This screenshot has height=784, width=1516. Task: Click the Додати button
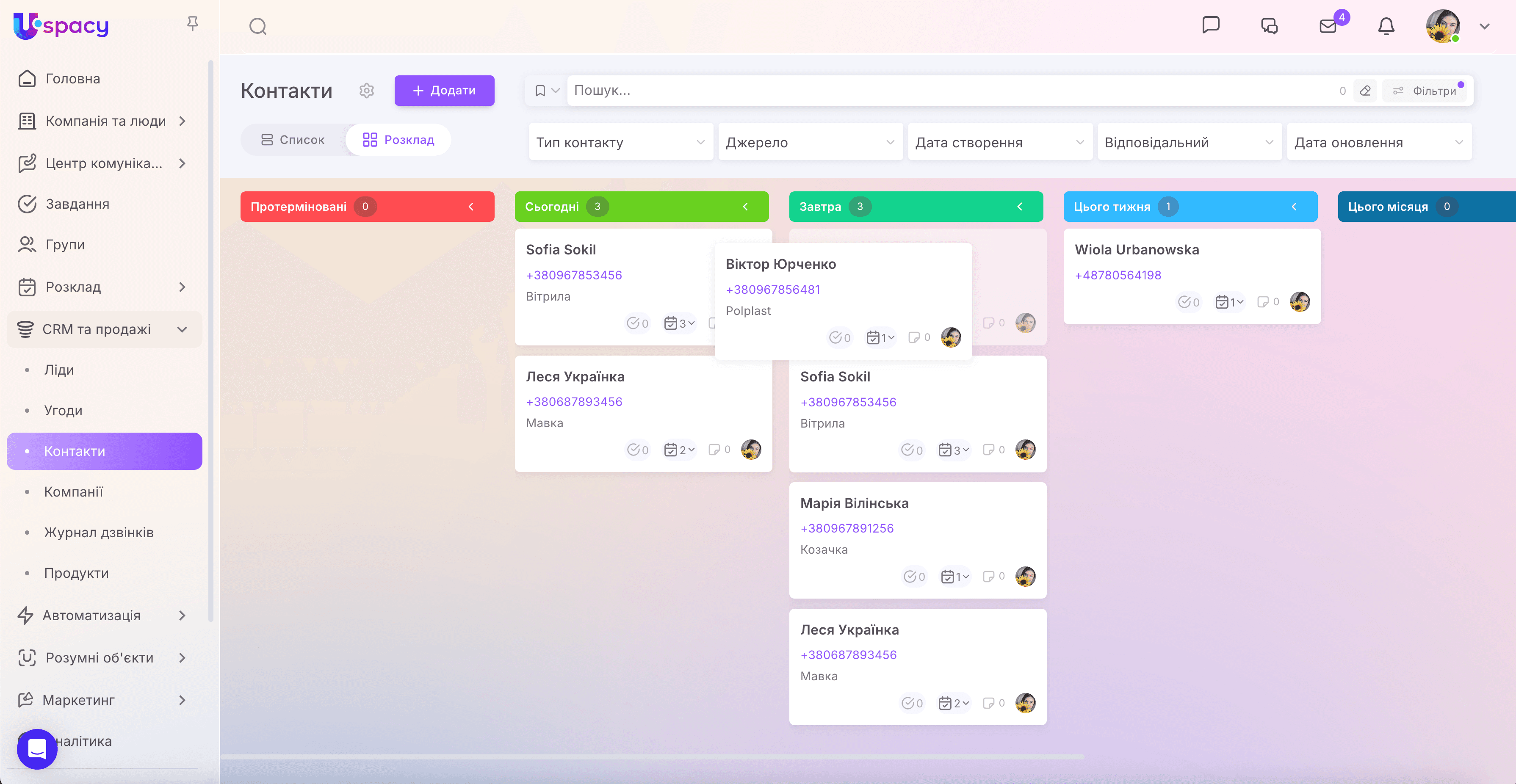pyautogui.click(x=444, y=91)
